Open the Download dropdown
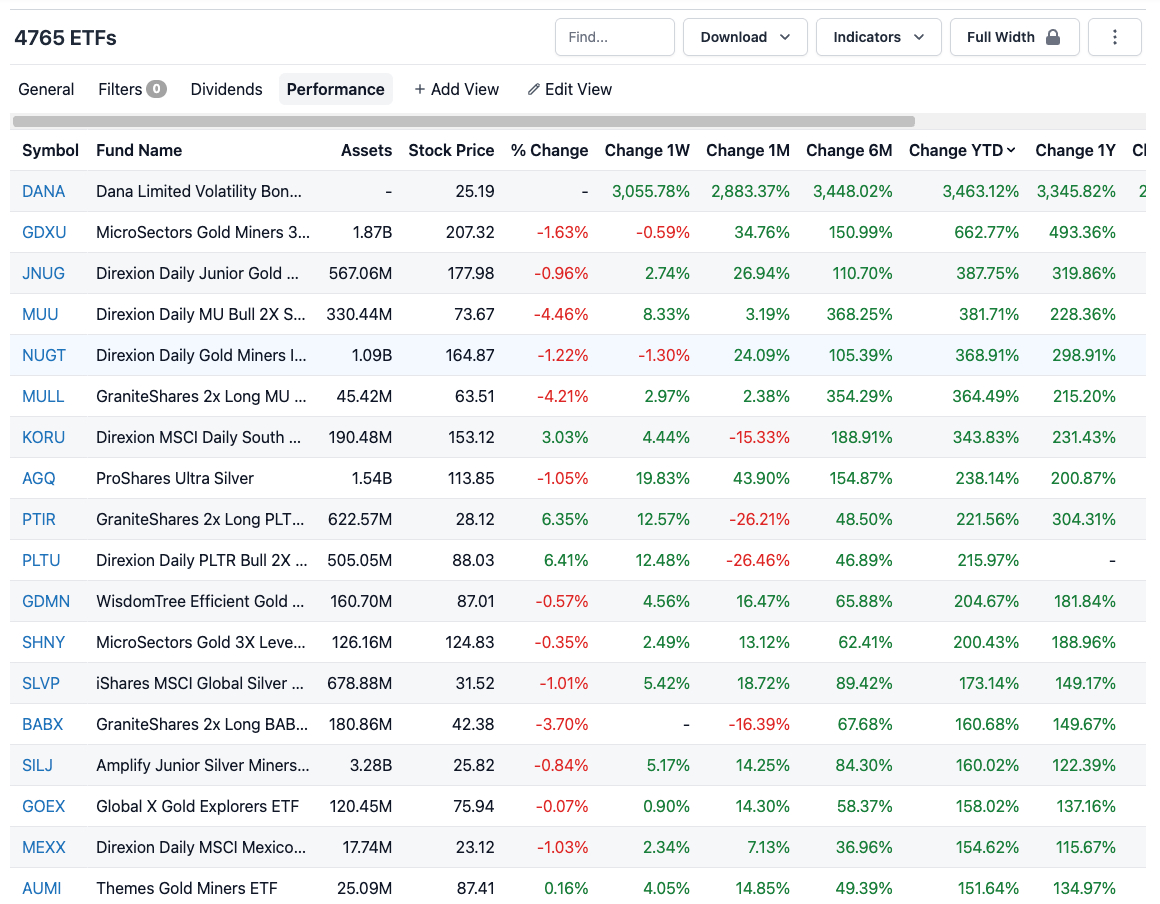 point(745,37)
